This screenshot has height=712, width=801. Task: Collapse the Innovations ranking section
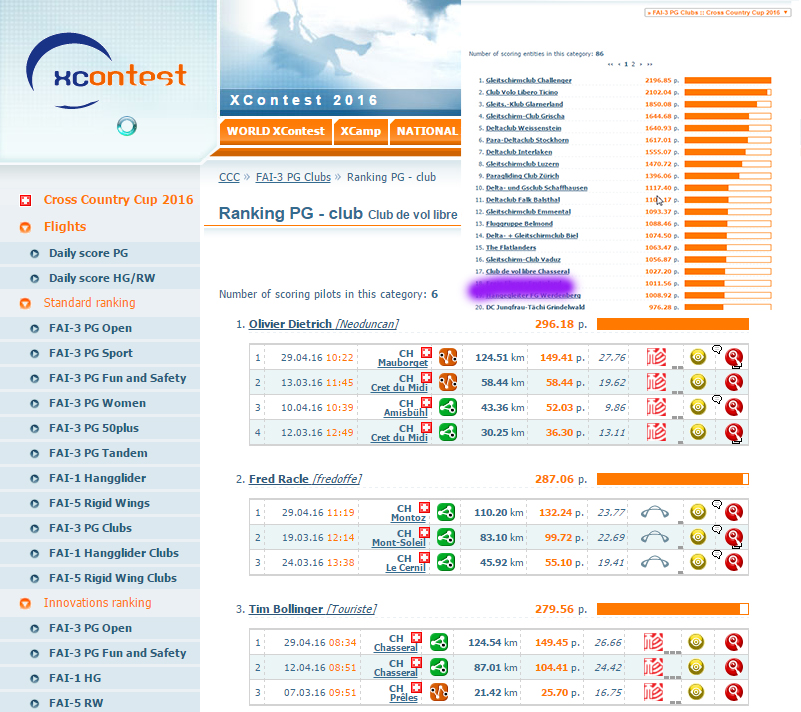[x=25, y=604]
